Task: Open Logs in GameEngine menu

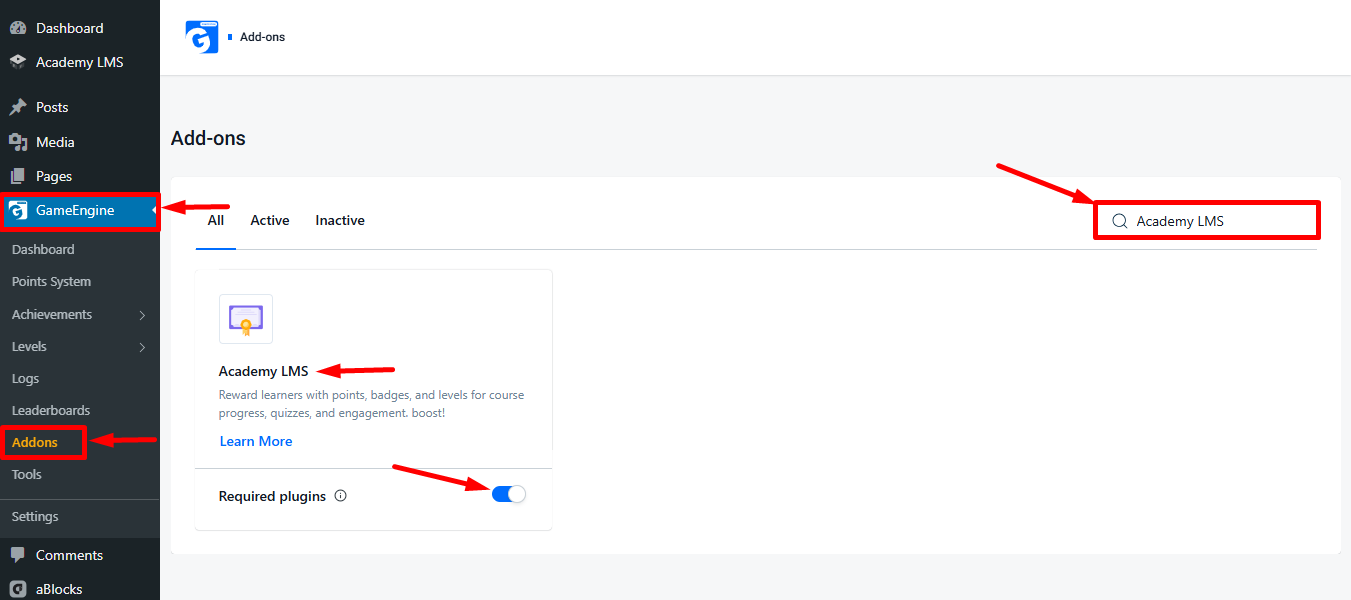Action: 26,378
